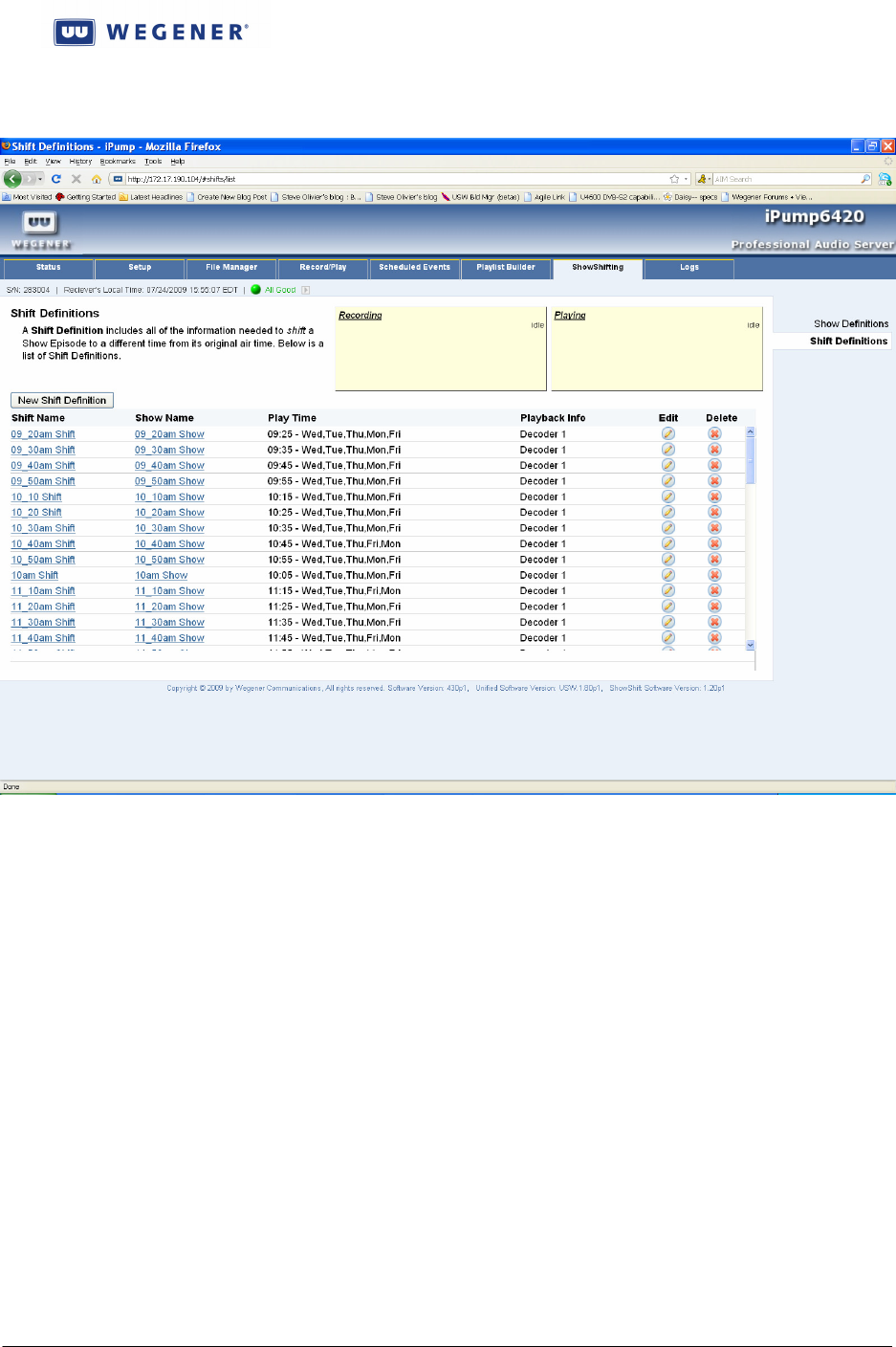This screenshot has width=896, height=1347.
Task: Reload the page with the refresh icon
Action: click(x=56, y=179)
